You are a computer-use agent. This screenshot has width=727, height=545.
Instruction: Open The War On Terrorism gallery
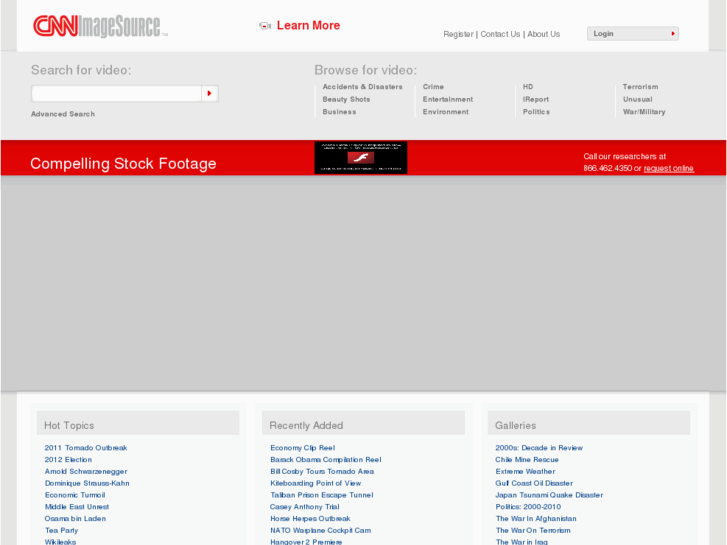point(533,531)
